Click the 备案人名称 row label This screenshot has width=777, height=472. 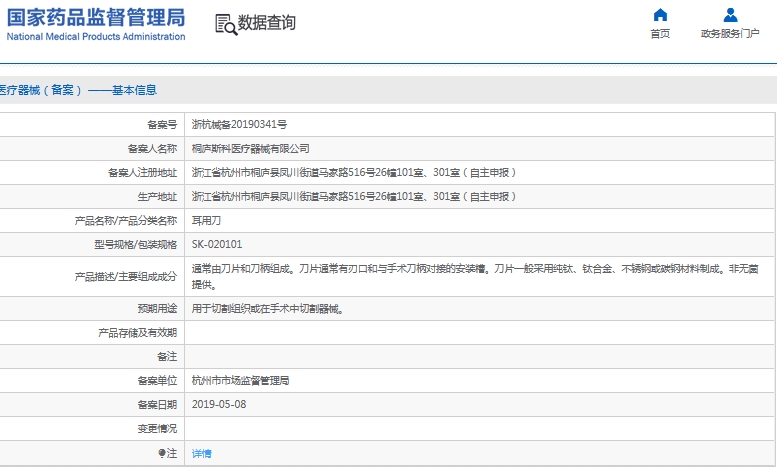(x=152, y=149)
